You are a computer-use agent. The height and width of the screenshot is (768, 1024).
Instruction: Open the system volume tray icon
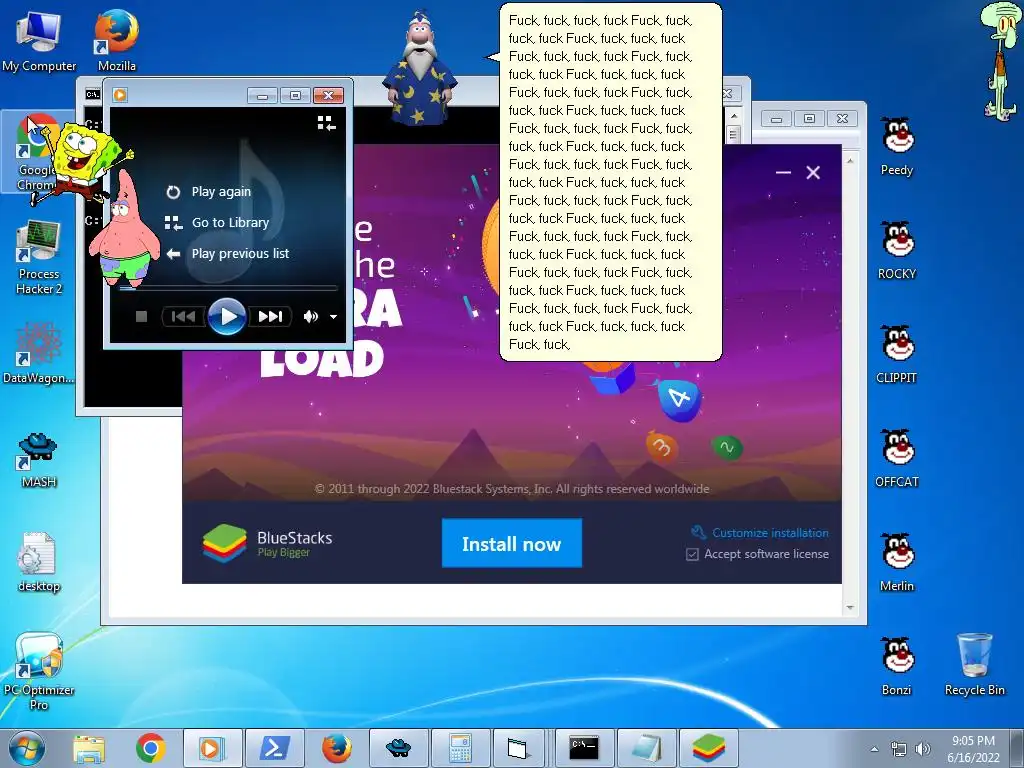tap(923, 749)
